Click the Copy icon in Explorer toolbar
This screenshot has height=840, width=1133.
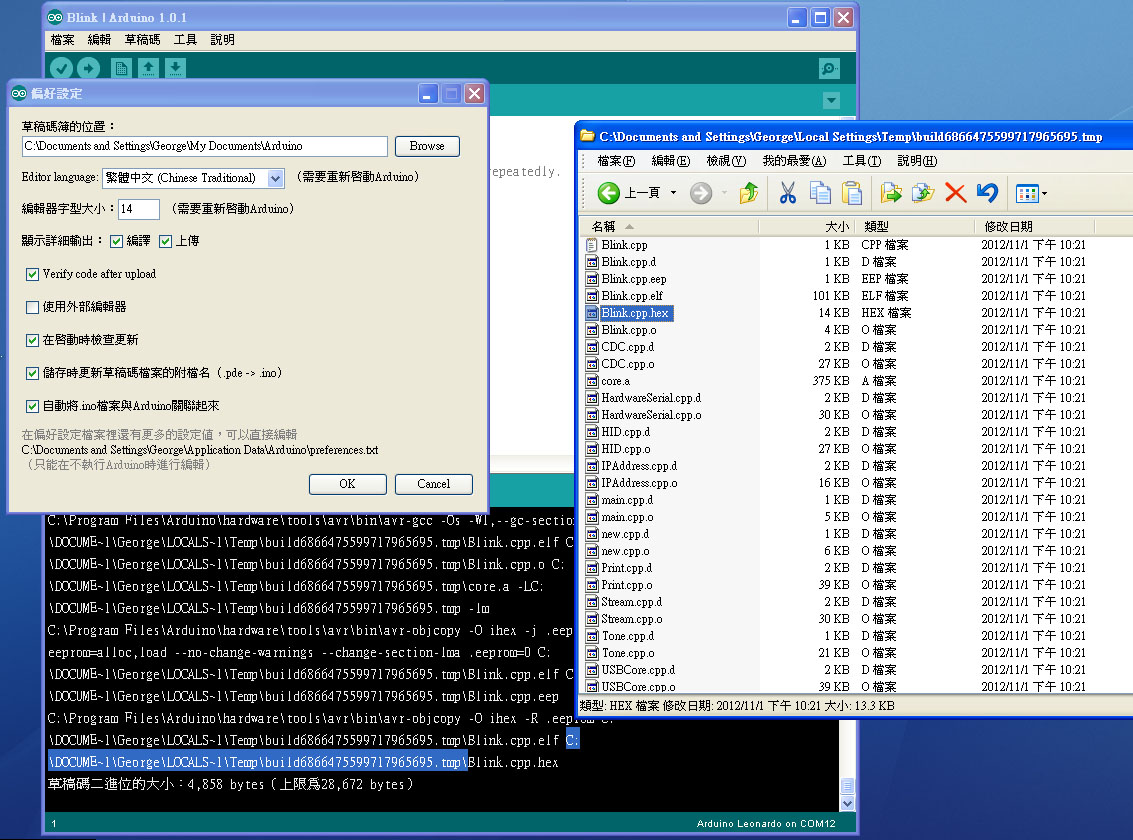(x=820, y=193)
